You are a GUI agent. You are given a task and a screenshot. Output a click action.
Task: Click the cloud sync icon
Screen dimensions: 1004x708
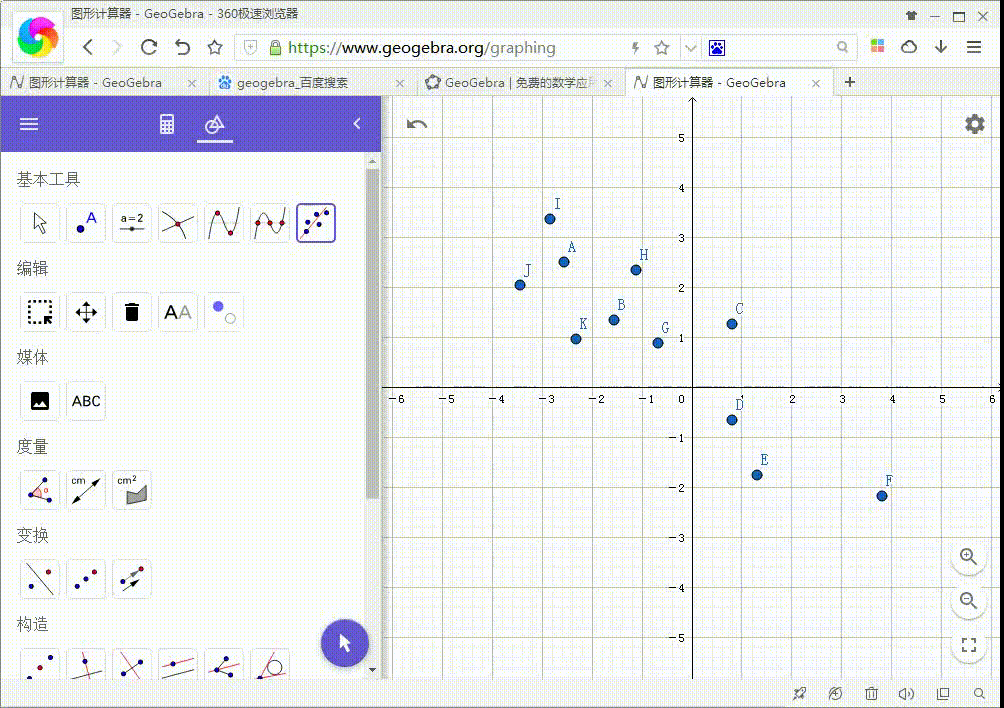(909, 47)
